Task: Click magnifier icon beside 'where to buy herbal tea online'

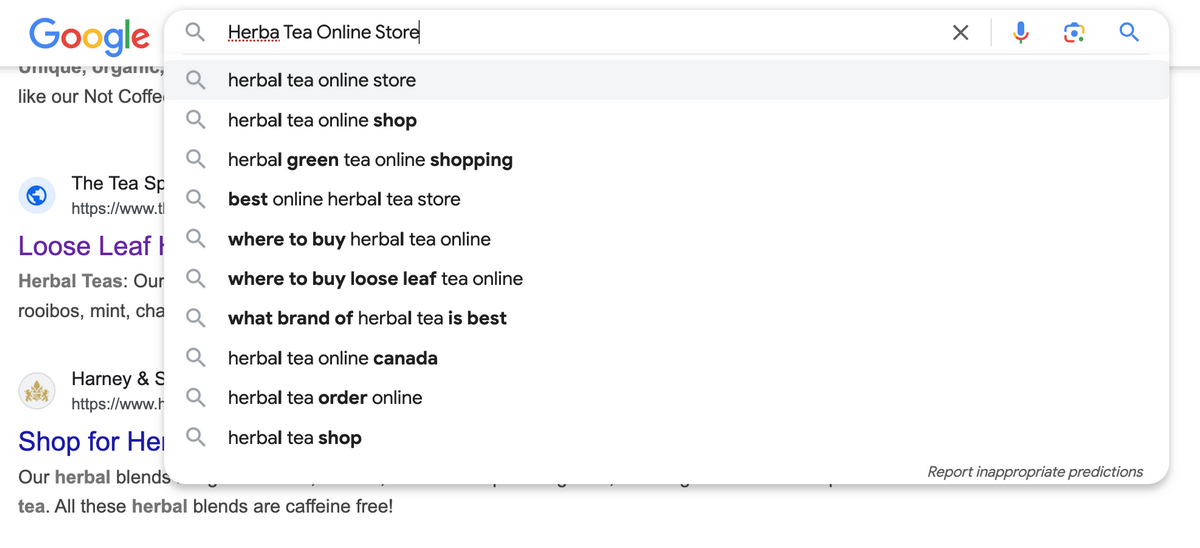Action: click(x=196, y=239)
